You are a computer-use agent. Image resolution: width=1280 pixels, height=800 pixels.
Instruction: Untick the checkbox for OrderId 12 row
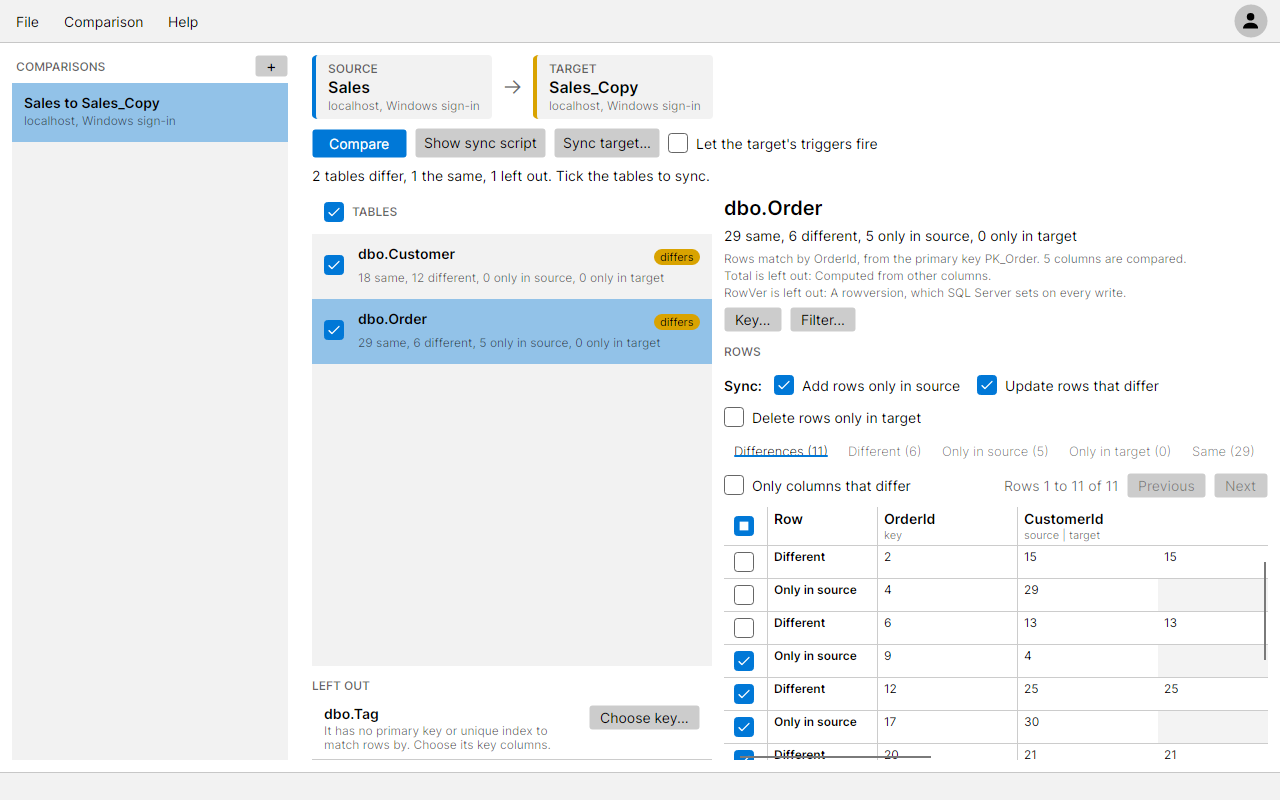click(x=744, y=694)
